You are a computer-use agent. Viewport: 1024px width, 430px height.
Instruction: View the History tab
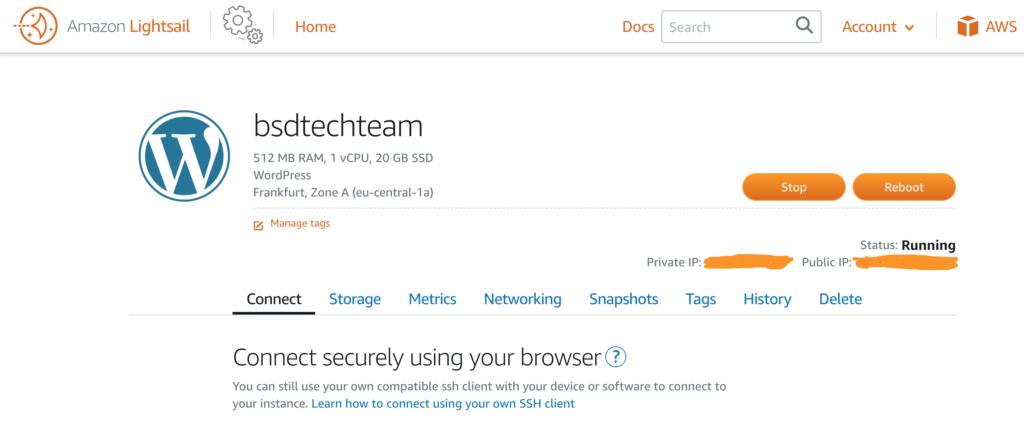tap(767, 299)
